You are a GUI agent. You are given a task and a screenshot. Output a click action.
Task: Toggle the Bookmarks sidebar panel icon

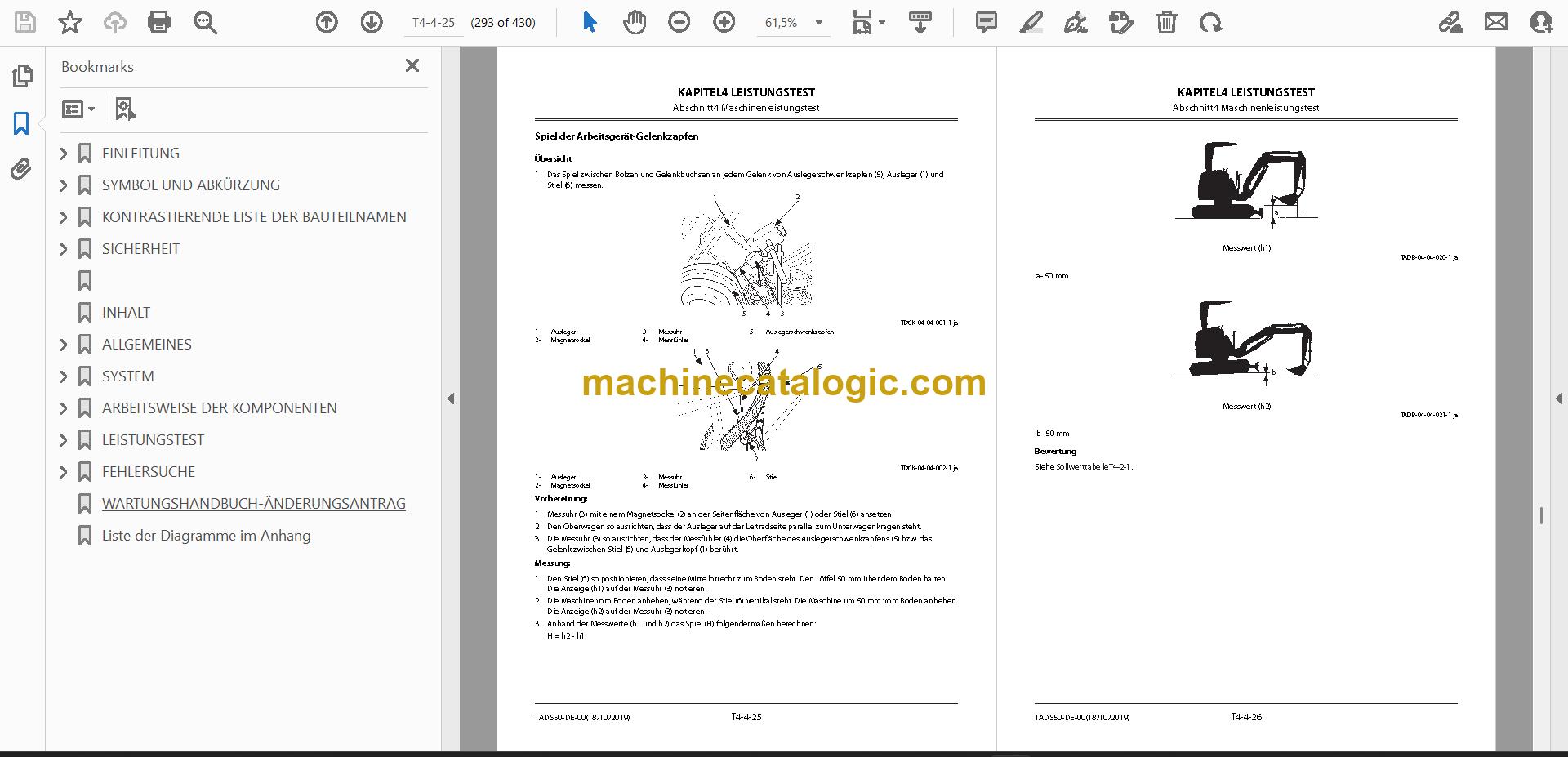21,123
